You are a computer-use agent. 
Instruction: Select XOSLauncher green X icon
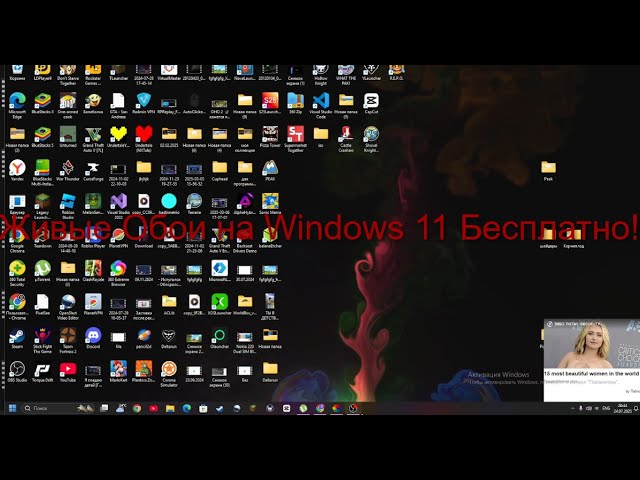(x=220, y=305)
